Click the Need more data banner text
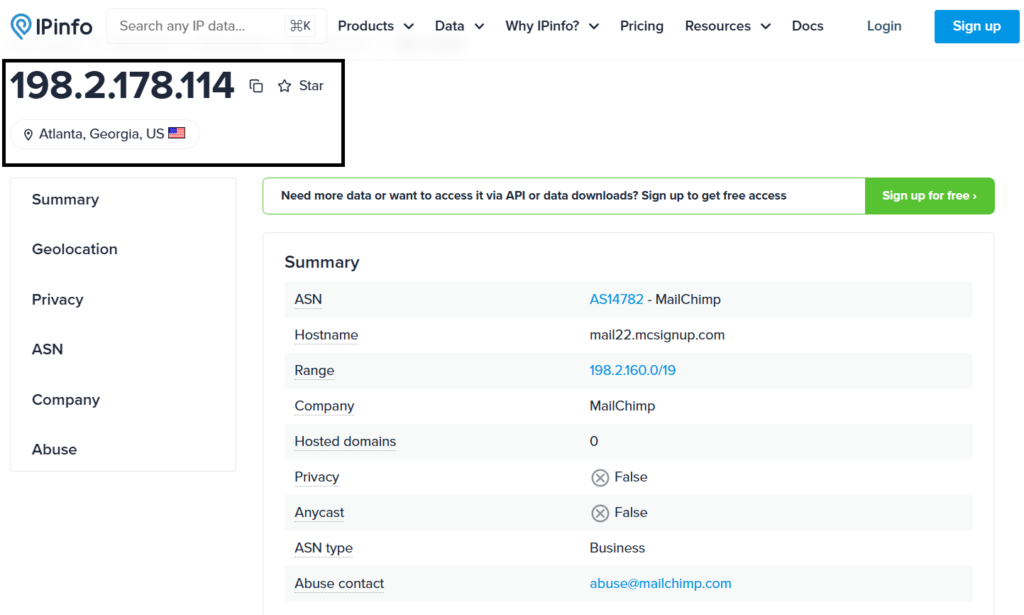Viewport: 1024px width, 615px height. click(534, 196)
